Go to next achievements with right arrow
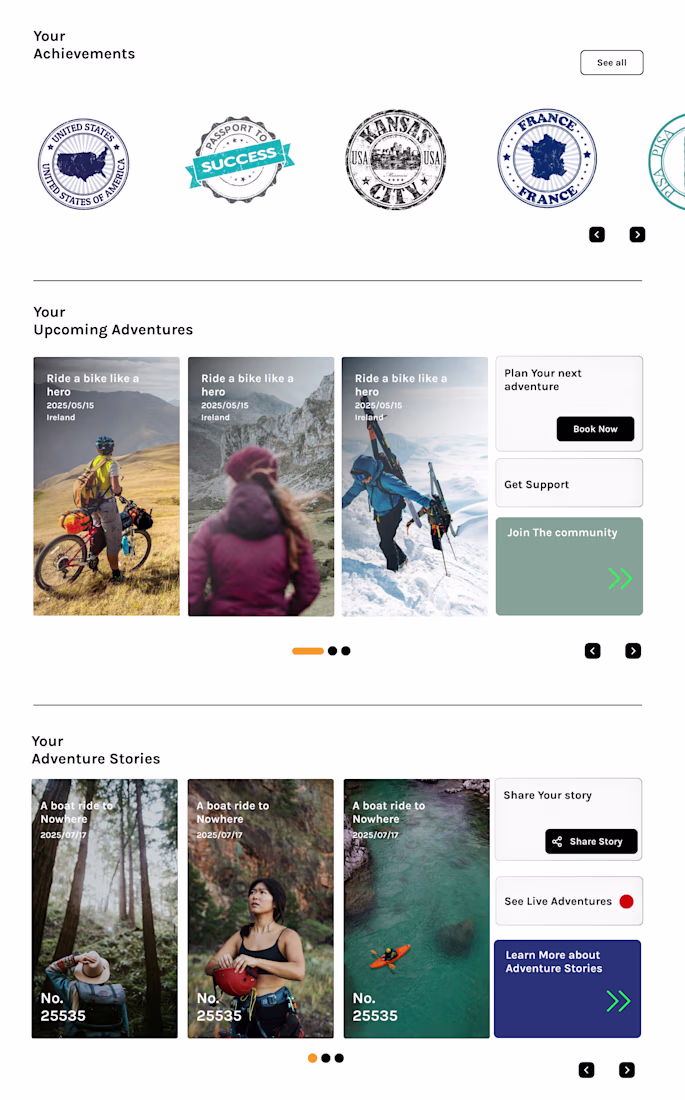 click(x=637, y=234)
